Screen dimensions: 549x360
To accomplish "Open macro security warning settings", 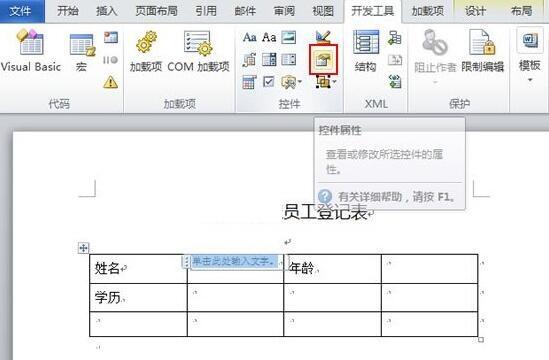I will tap(111, 82).
